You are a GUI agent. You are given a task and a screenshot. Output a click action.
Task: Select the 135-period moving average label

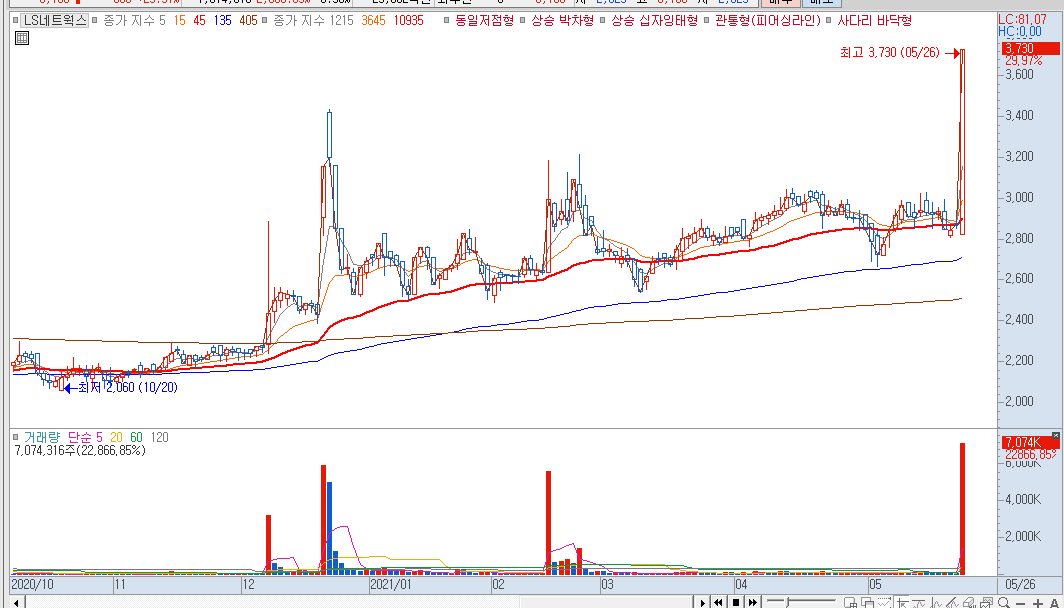coord(222,20)
